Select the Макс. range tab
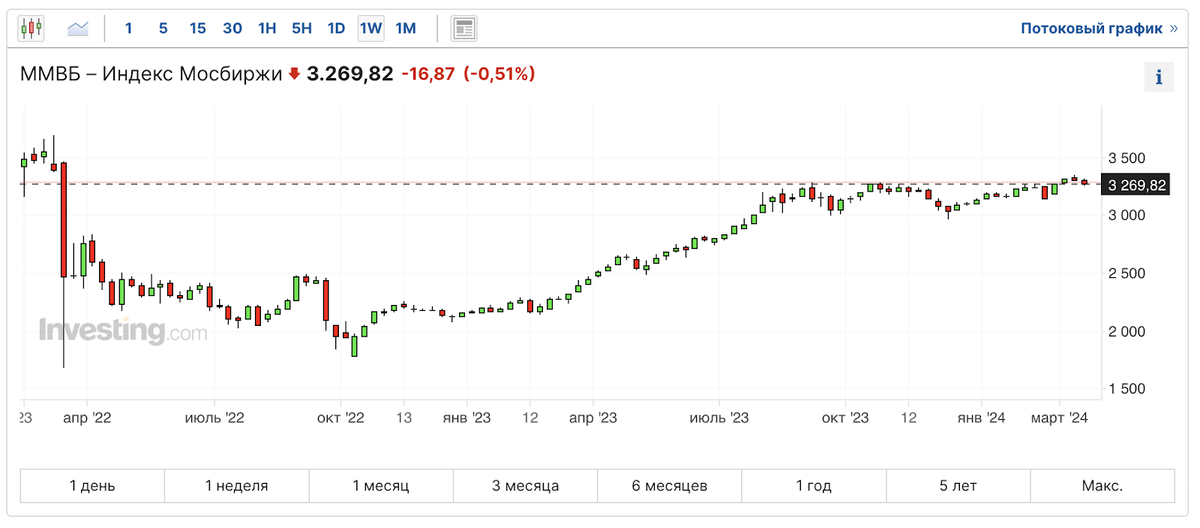This screenshot has width=1200, height=528. point(1102,486)
